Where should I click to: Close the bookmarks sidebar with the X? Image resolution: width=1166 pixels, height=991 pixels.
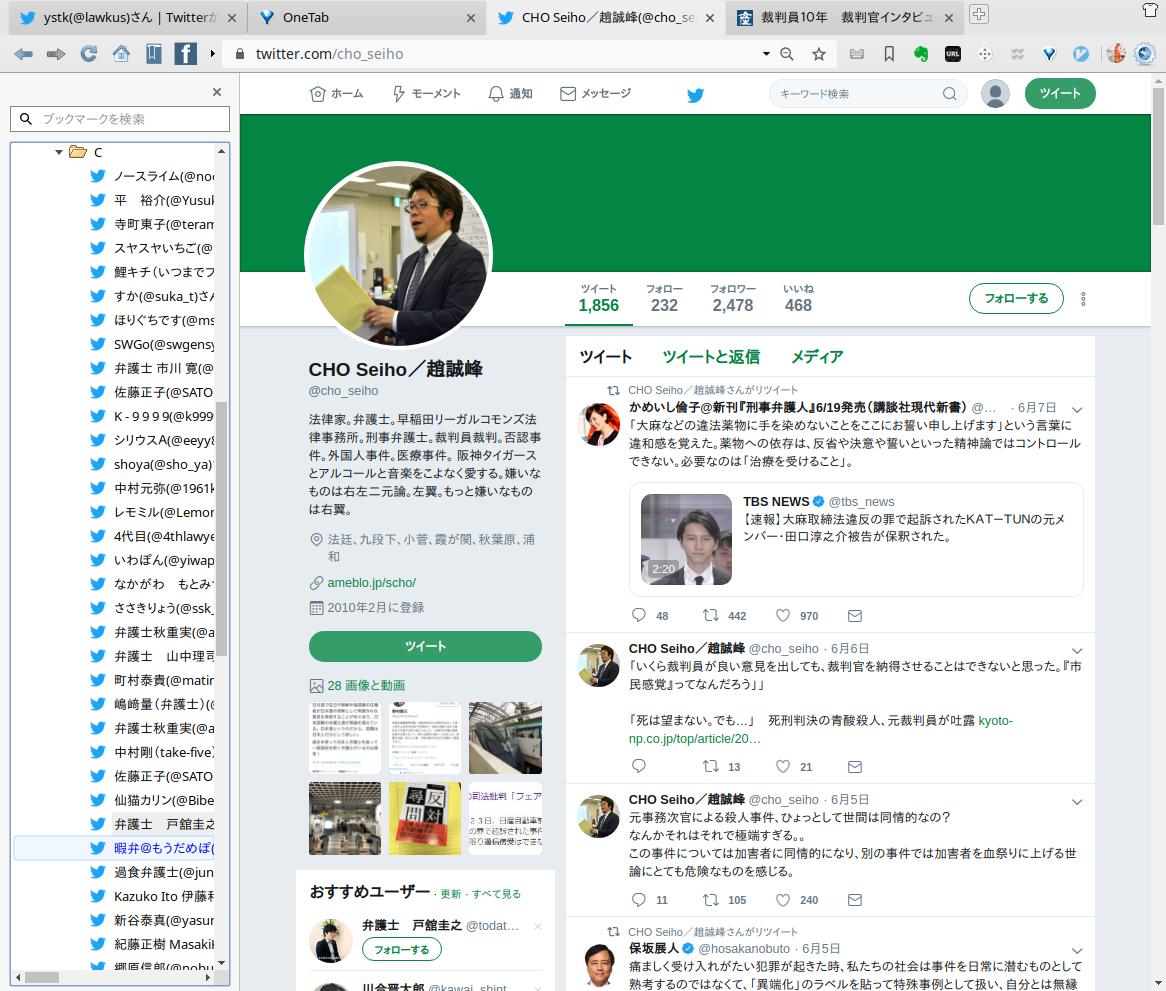click(x=217, y=92)
